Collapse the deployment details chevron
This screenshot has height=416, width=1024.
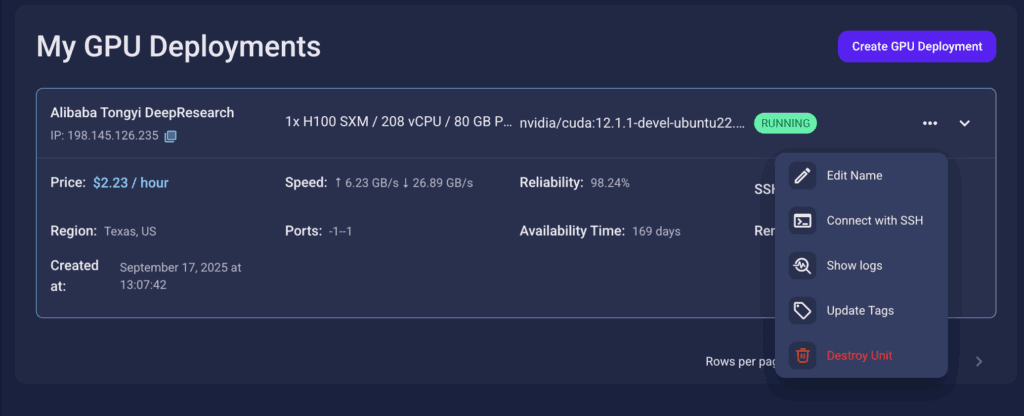965,123
